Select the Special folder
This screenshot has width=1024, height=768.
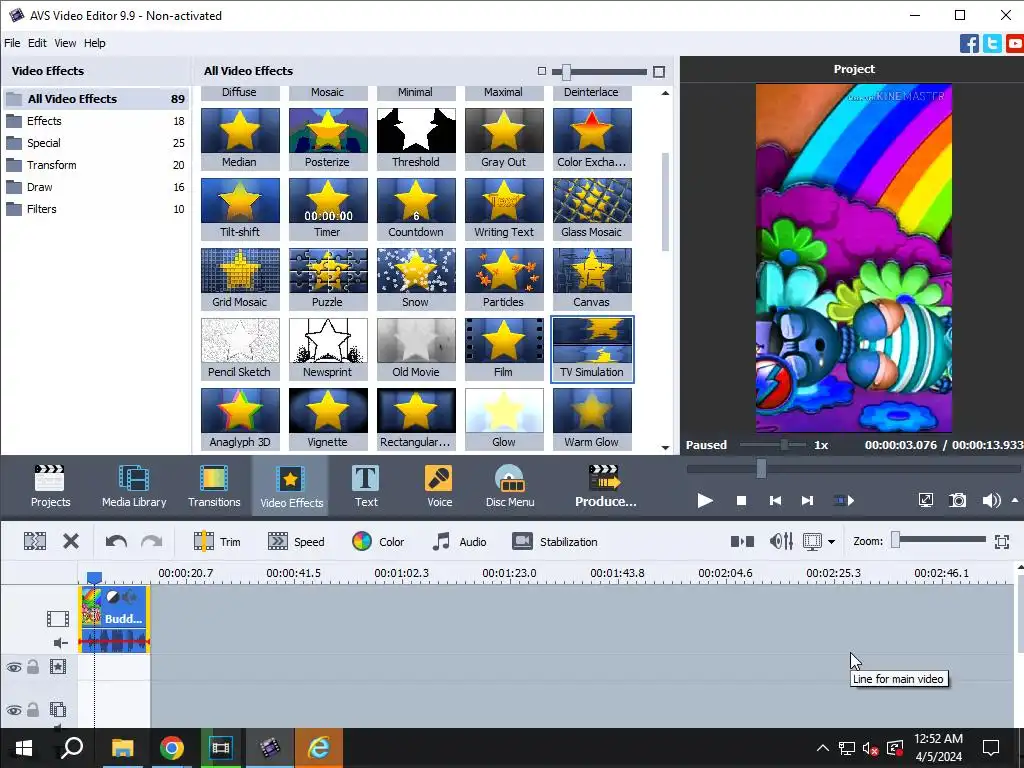coord(95,143)
